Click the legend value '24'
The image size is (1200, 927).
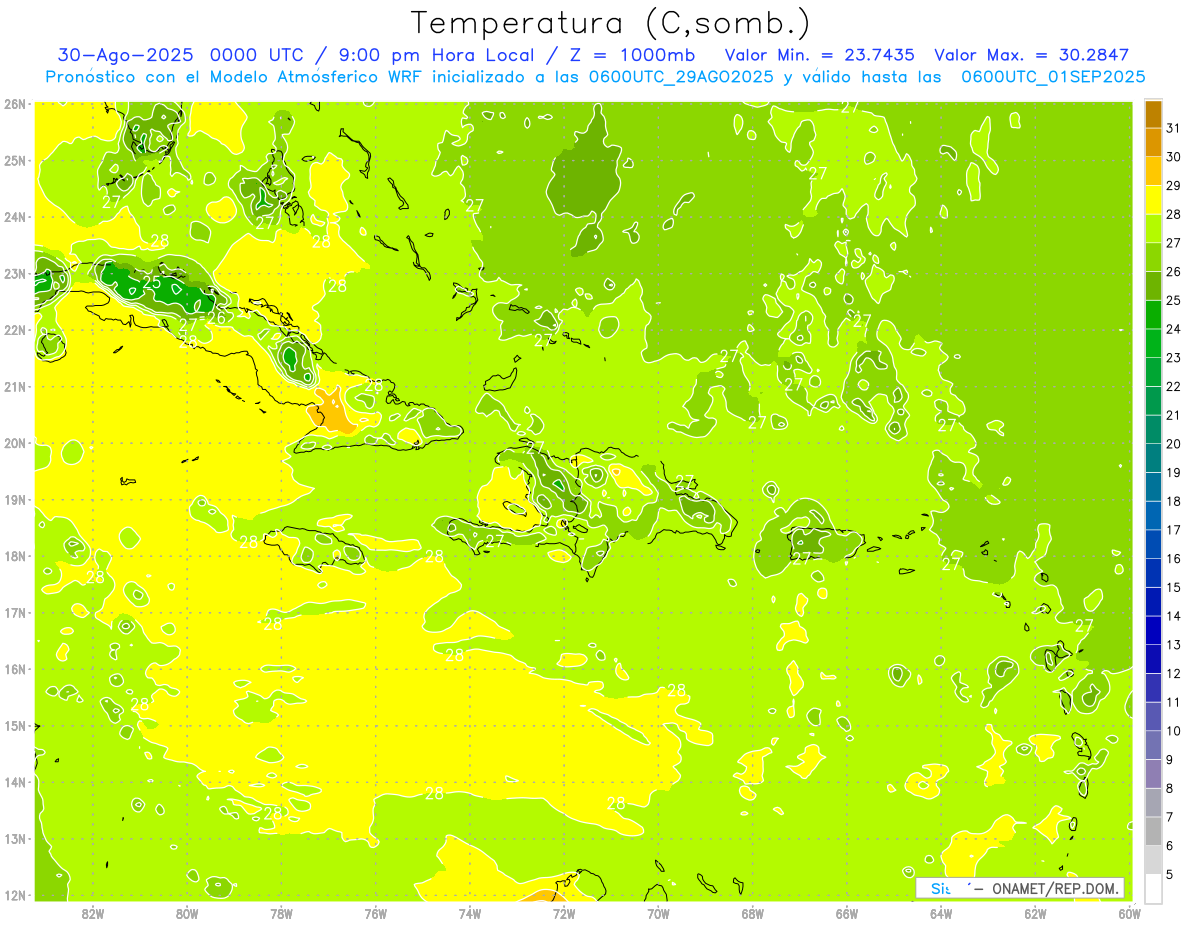pyautogui.click(x=1173, y=329)
